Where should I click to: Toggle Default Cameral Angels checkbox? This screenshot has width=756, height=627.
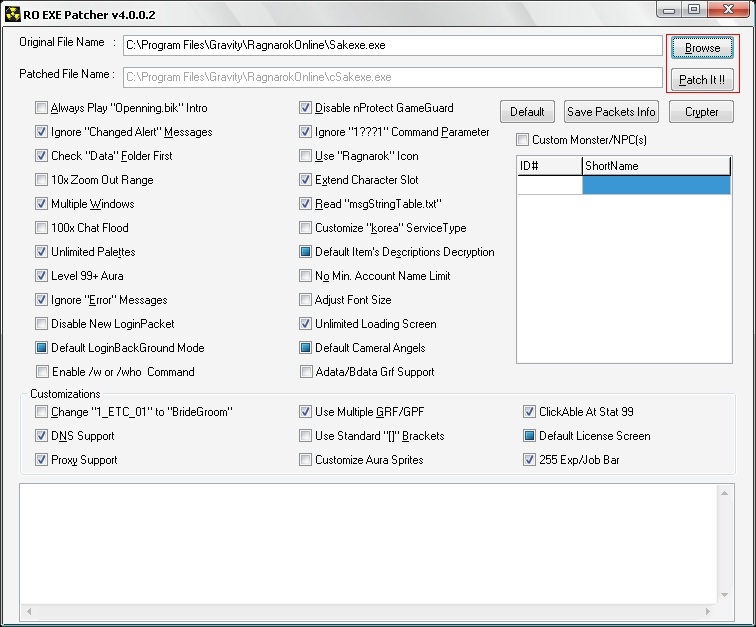coord(305,348)
